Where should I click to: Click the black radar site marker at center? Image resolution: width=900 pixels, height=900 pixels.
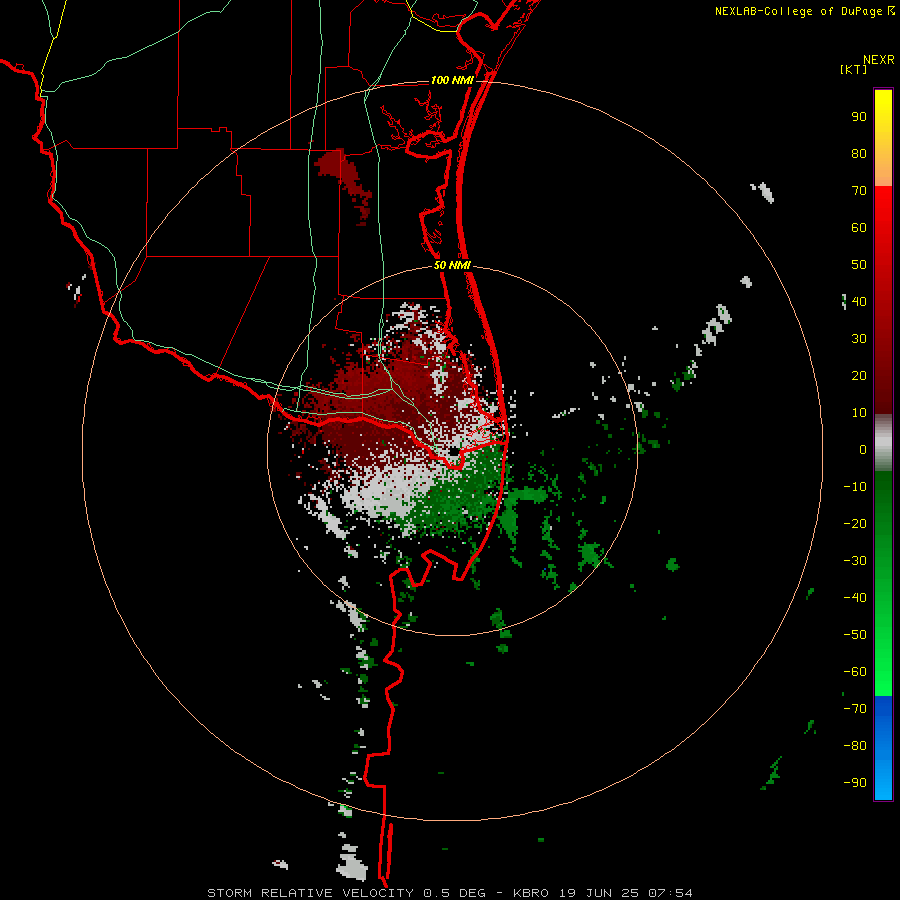click(454, 452)
